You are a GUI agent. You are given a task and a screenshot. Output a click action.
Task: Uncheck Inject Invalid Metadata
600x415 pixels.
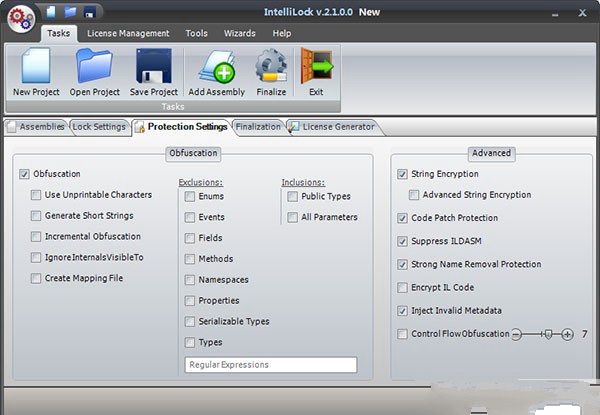pos(402,311)
